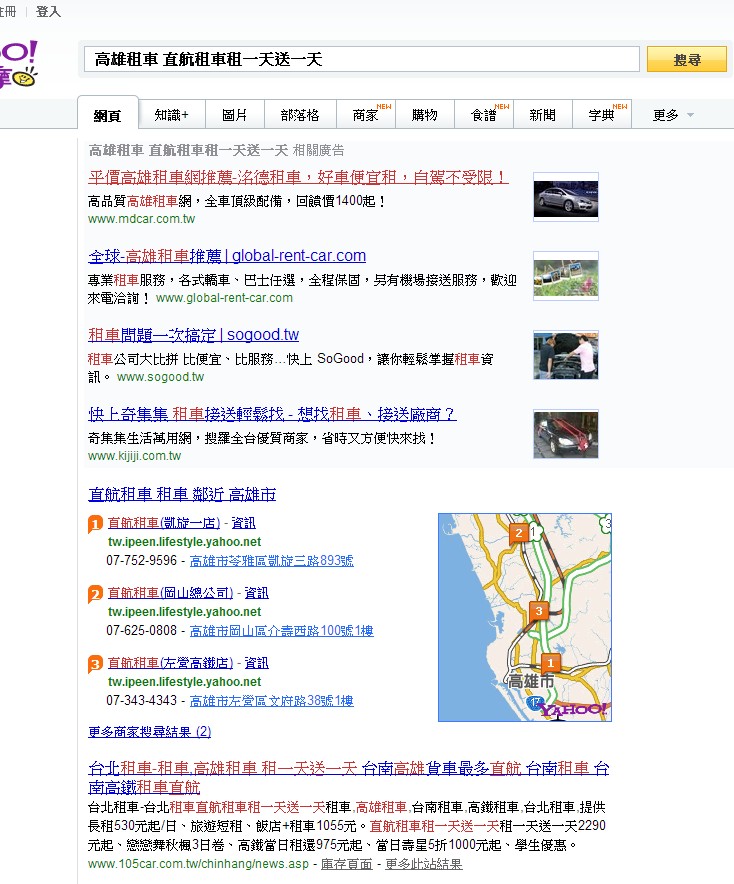The height and width of the screenshot is (884, 734).
Task: Click the red-lined car thumbnail for 奇集集
Action: (565, 435)
